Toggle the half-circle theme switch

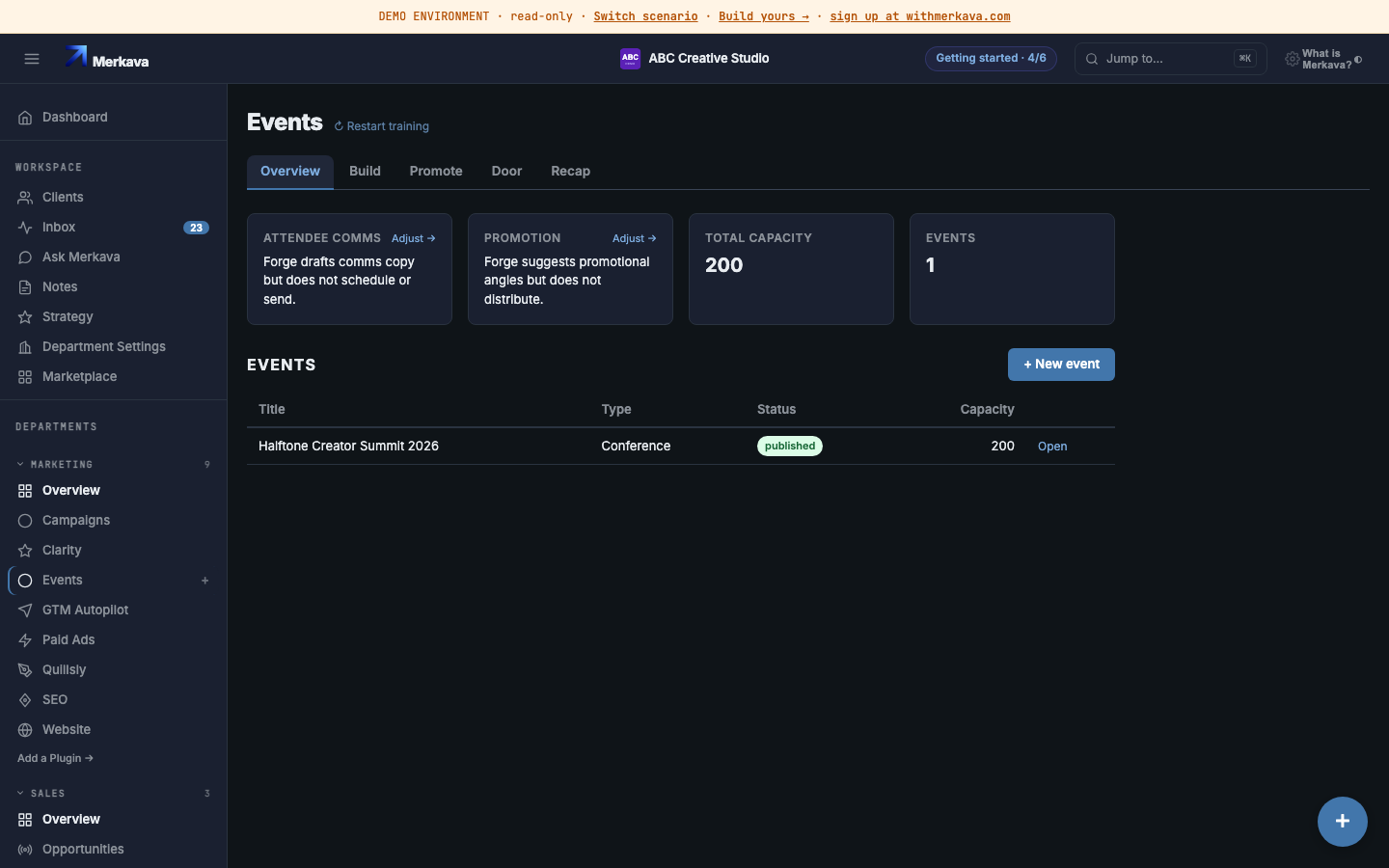[1358, 60]
